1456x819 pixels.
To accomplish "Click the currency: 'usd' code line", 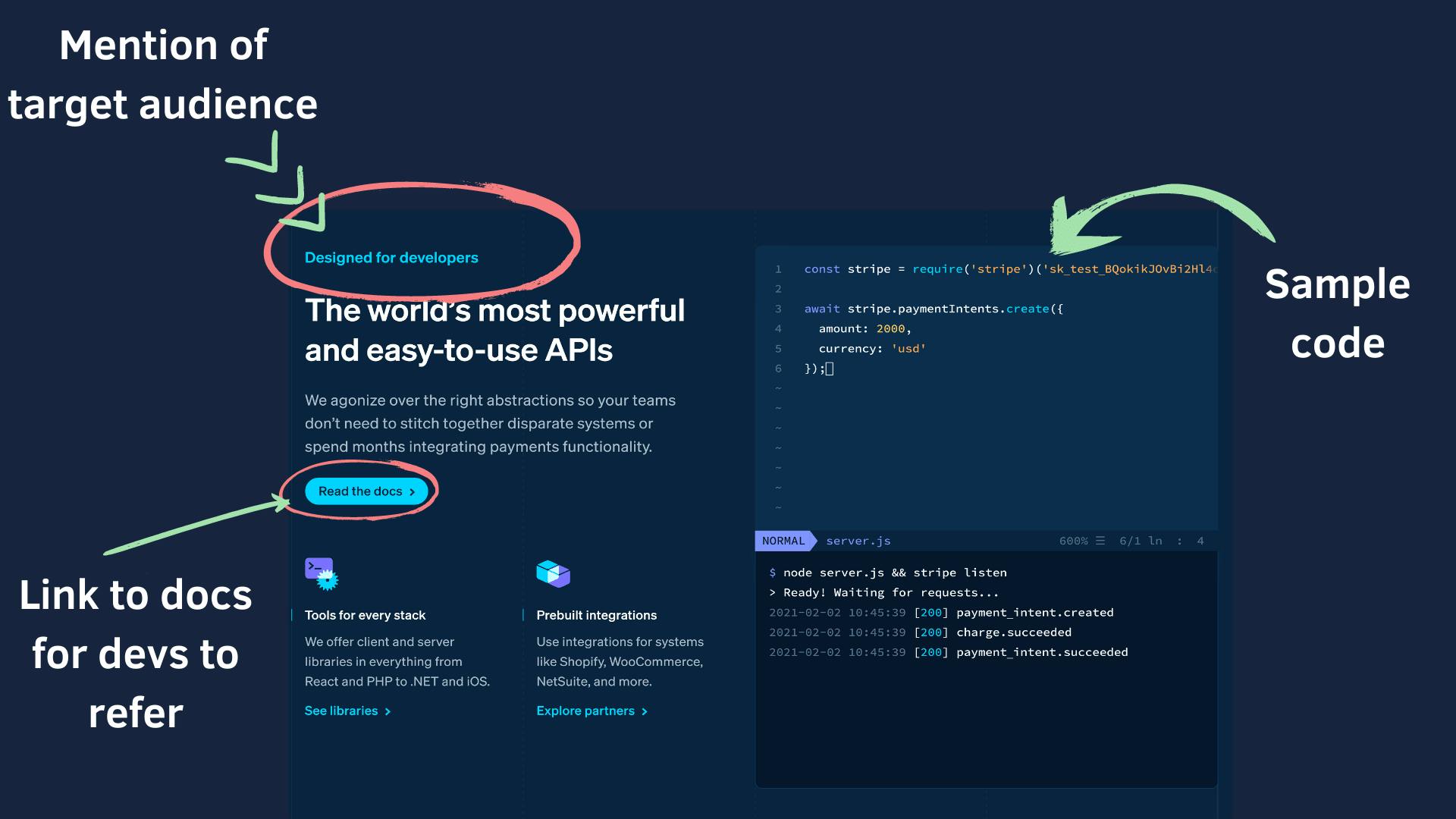I will point(872,349).
